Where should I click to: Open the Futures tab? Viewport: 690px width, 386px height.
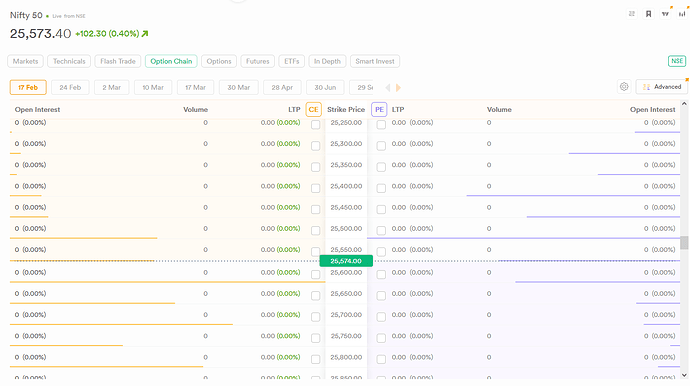click(257, 61)
